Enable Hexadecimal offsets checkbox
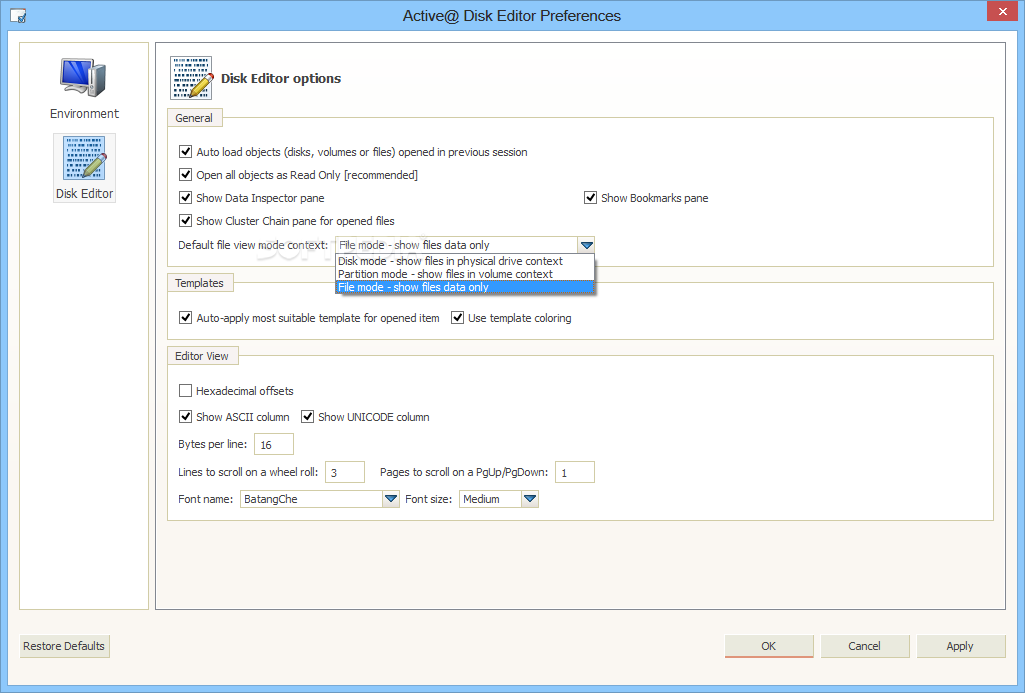 (185, 391)
